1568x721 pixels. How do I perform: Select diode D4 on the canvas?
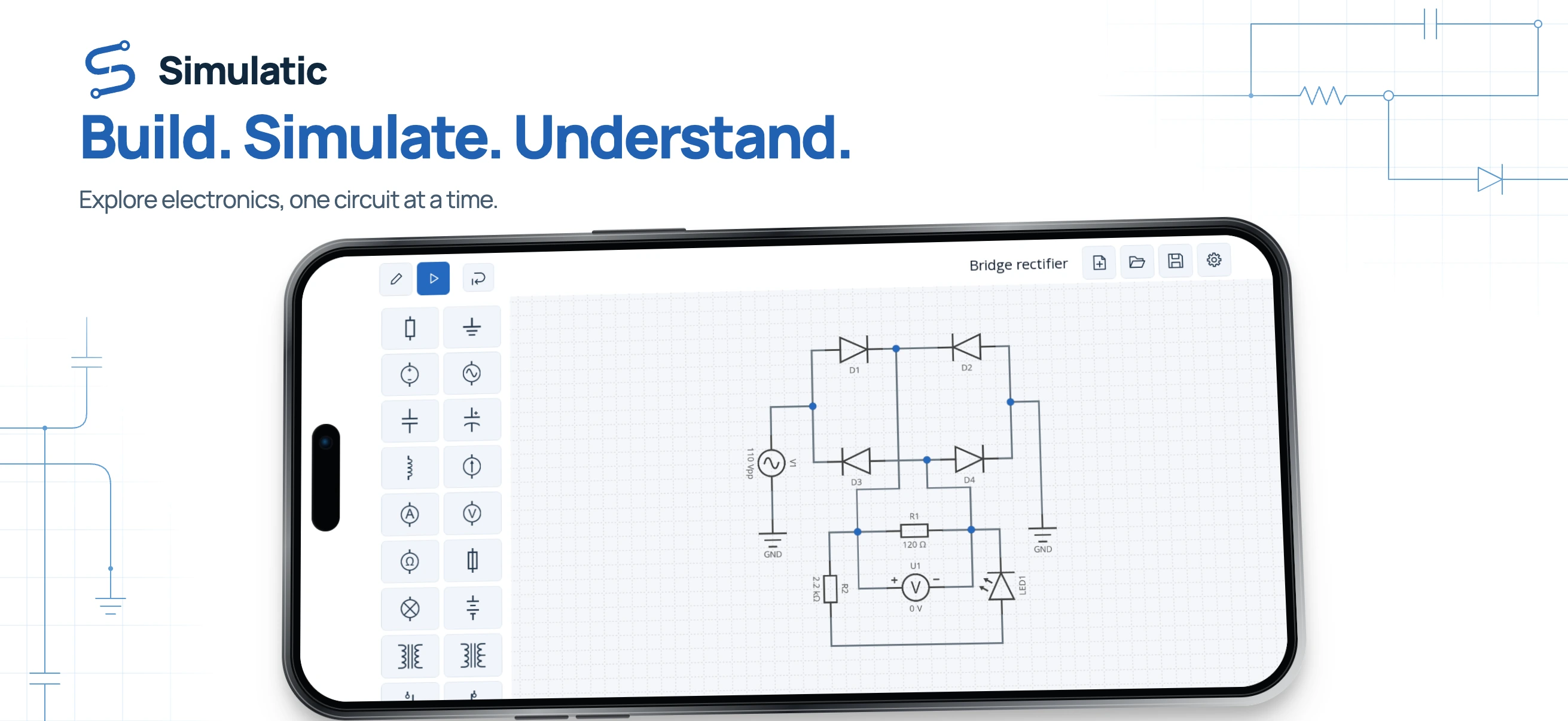pos(968,458)
